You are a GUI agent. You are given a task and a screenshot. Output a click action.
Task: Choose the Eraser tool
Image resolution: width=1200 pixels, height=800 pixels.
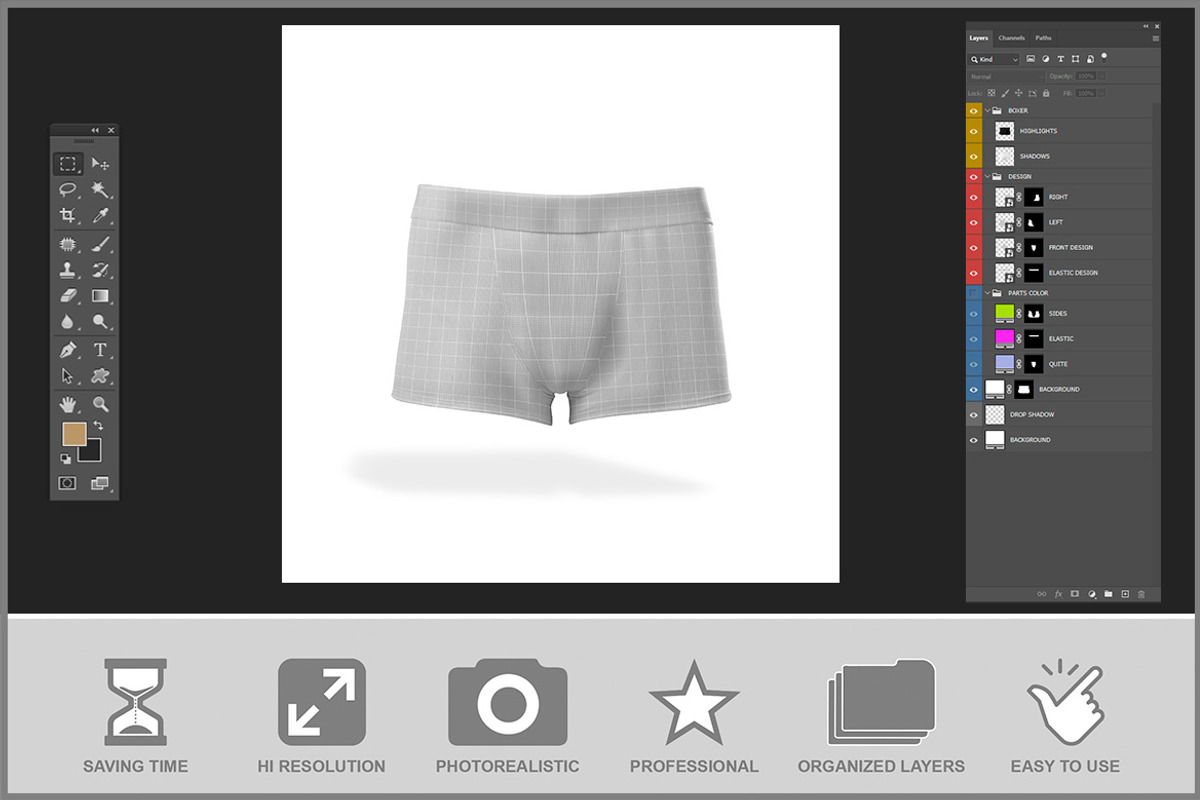pyautogui.click(x=68, y=296)
